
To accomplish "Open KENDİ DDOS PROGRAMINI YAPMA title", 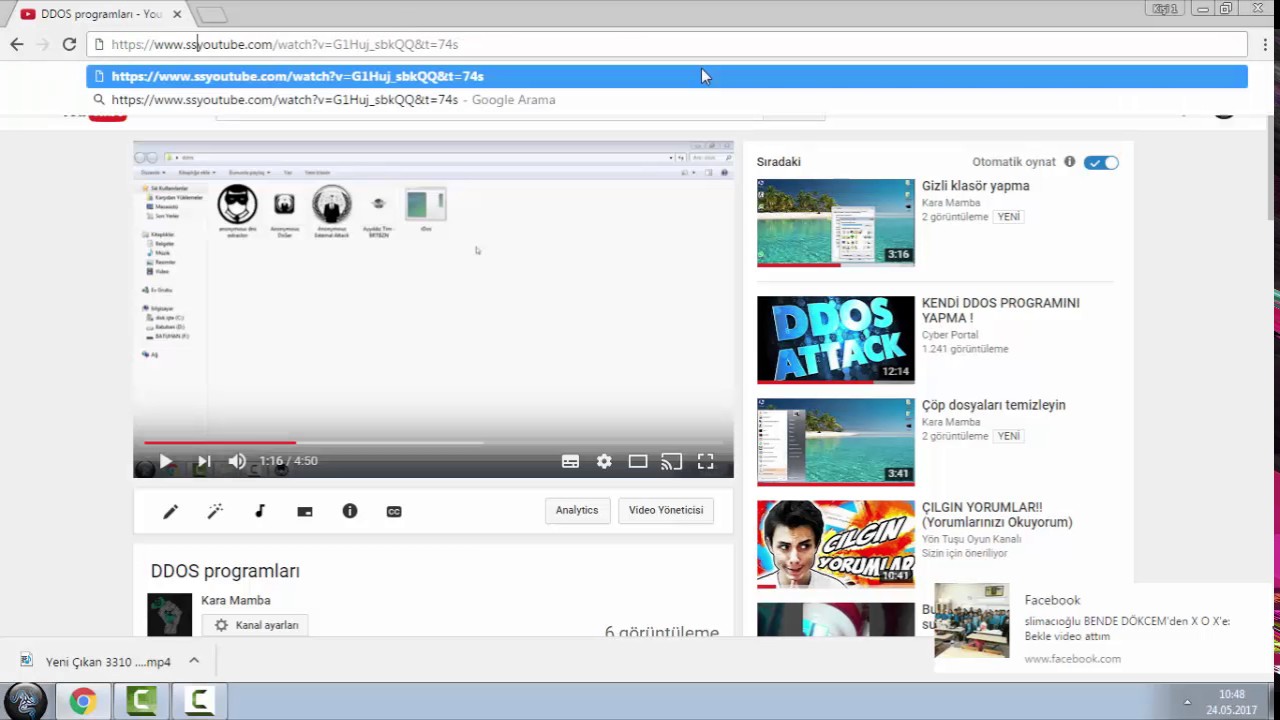I will point(1001,310).
